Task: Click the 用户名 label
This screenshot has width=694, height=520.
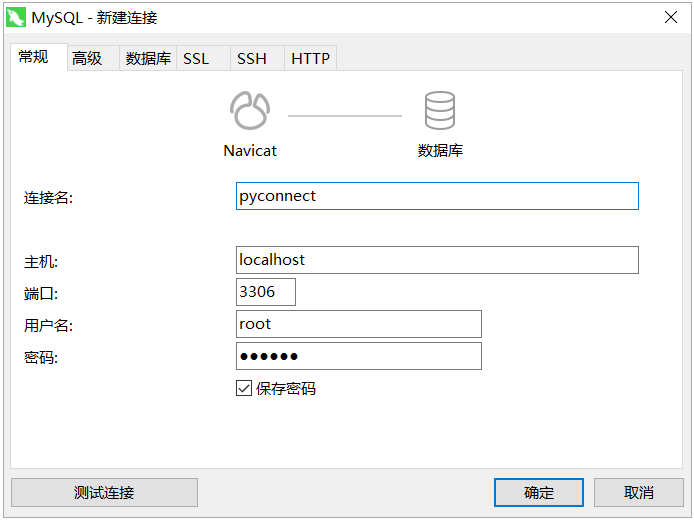Action: pos(48,326)
